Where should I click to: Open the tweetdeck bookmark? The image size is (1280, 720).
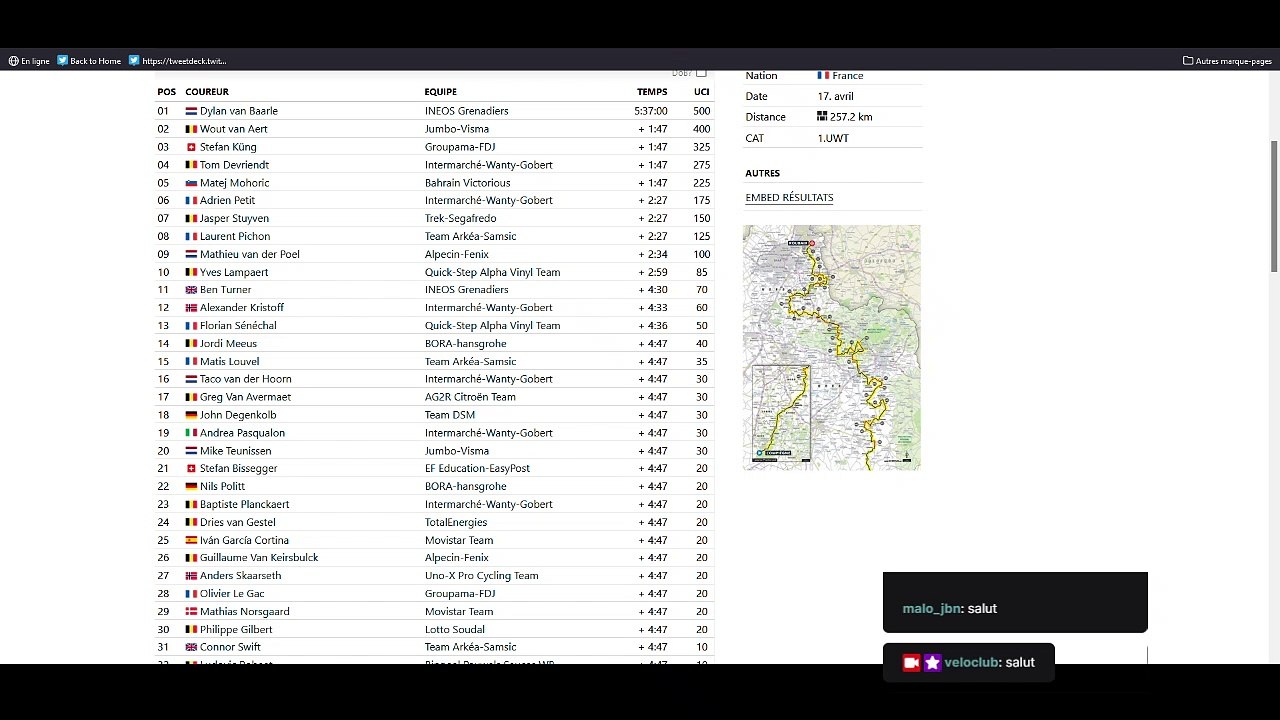pyautogui.click(x=177, y=61)
